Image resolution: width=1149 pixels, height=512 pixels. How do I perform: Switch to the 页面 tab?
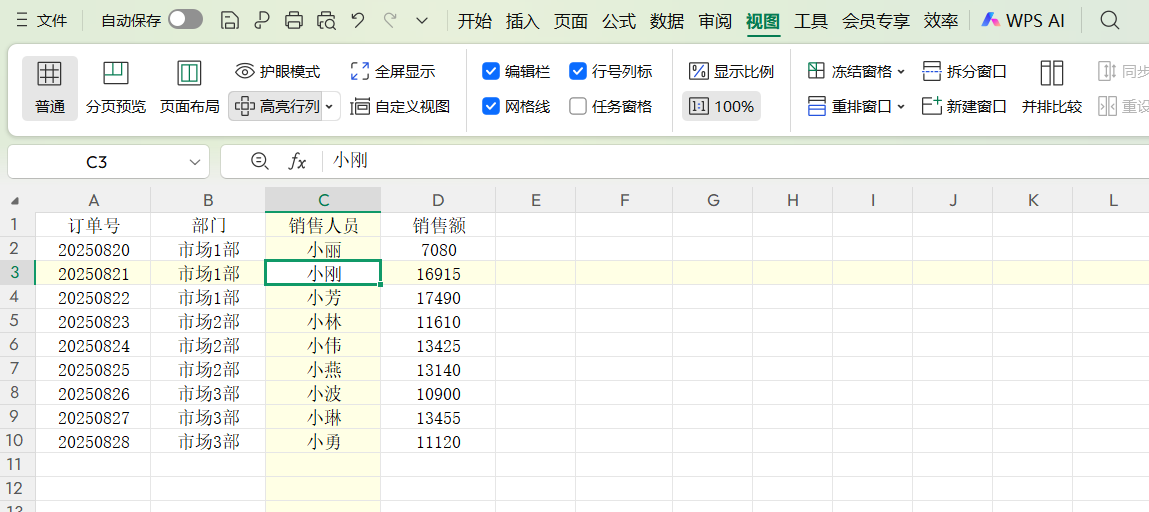click(x=571, y=21)
